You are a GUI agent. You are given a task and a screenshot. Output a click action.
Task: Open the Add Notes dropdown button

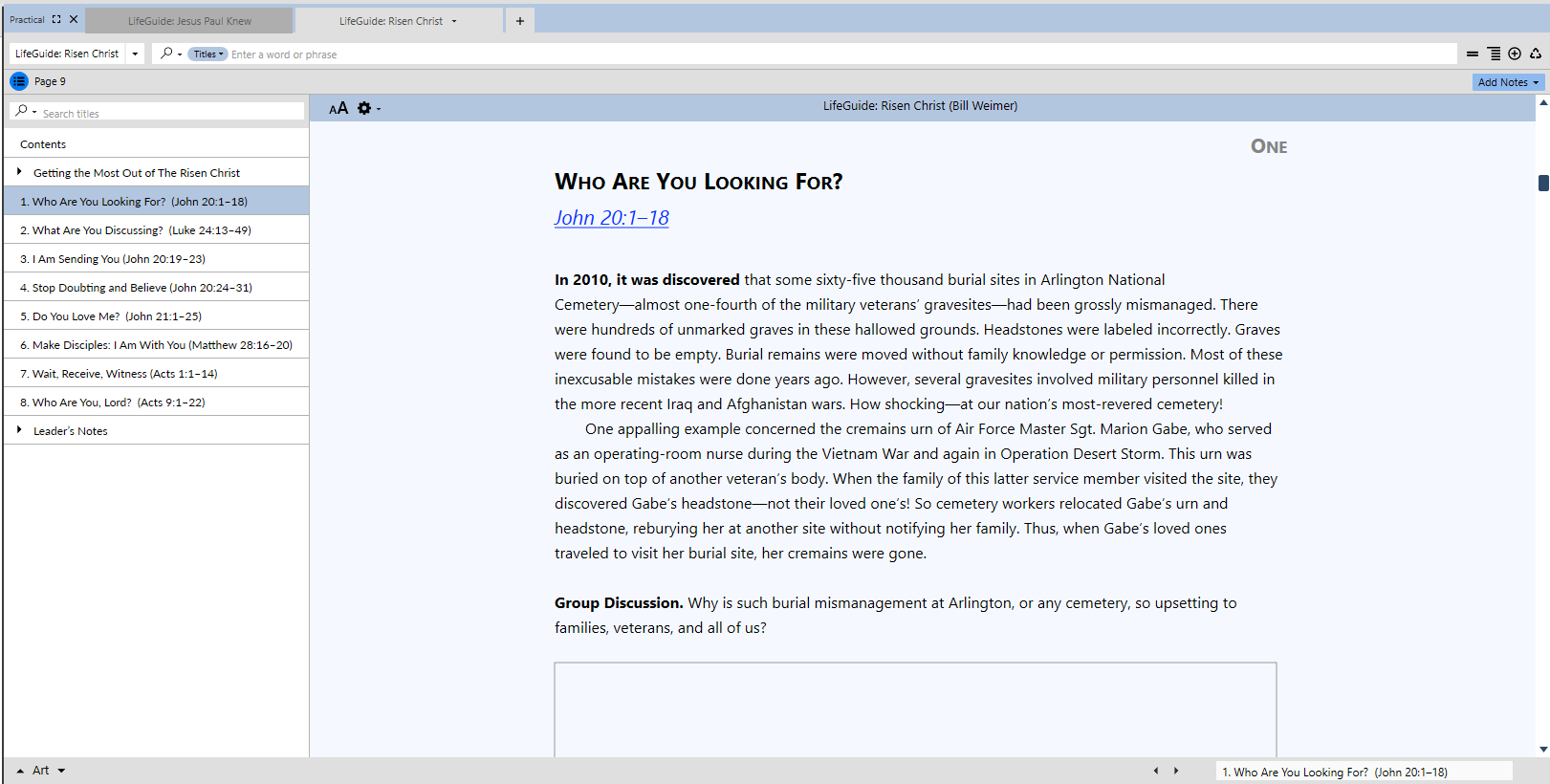1508,82
